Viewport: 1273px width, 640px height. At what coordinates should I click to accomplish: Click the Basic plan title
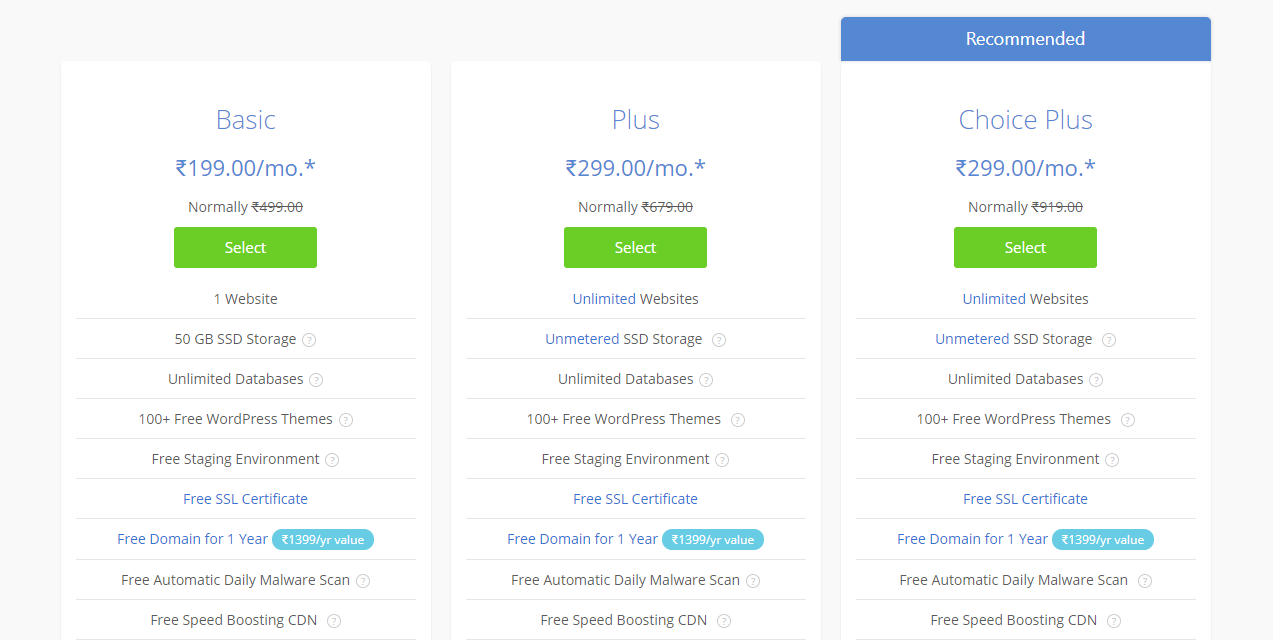[245, 120]
